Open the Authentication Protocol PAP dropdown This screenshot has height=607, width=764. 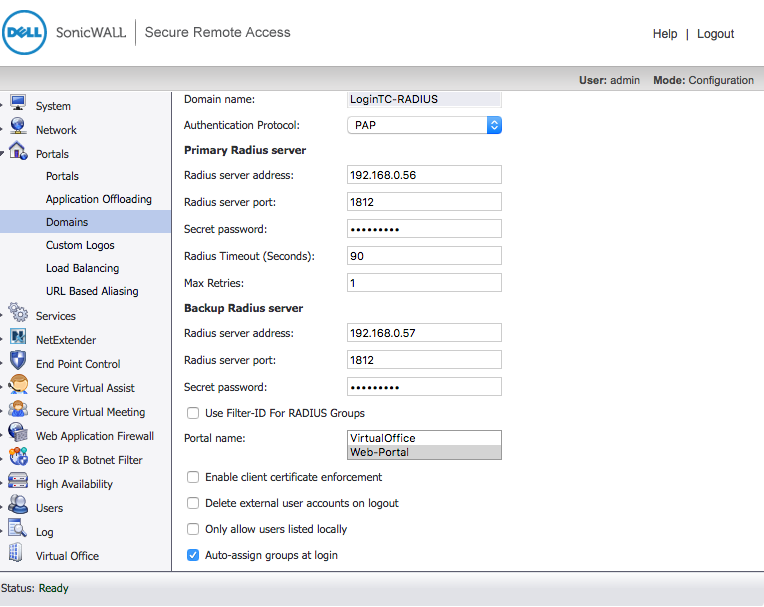(x=424, y=125)
